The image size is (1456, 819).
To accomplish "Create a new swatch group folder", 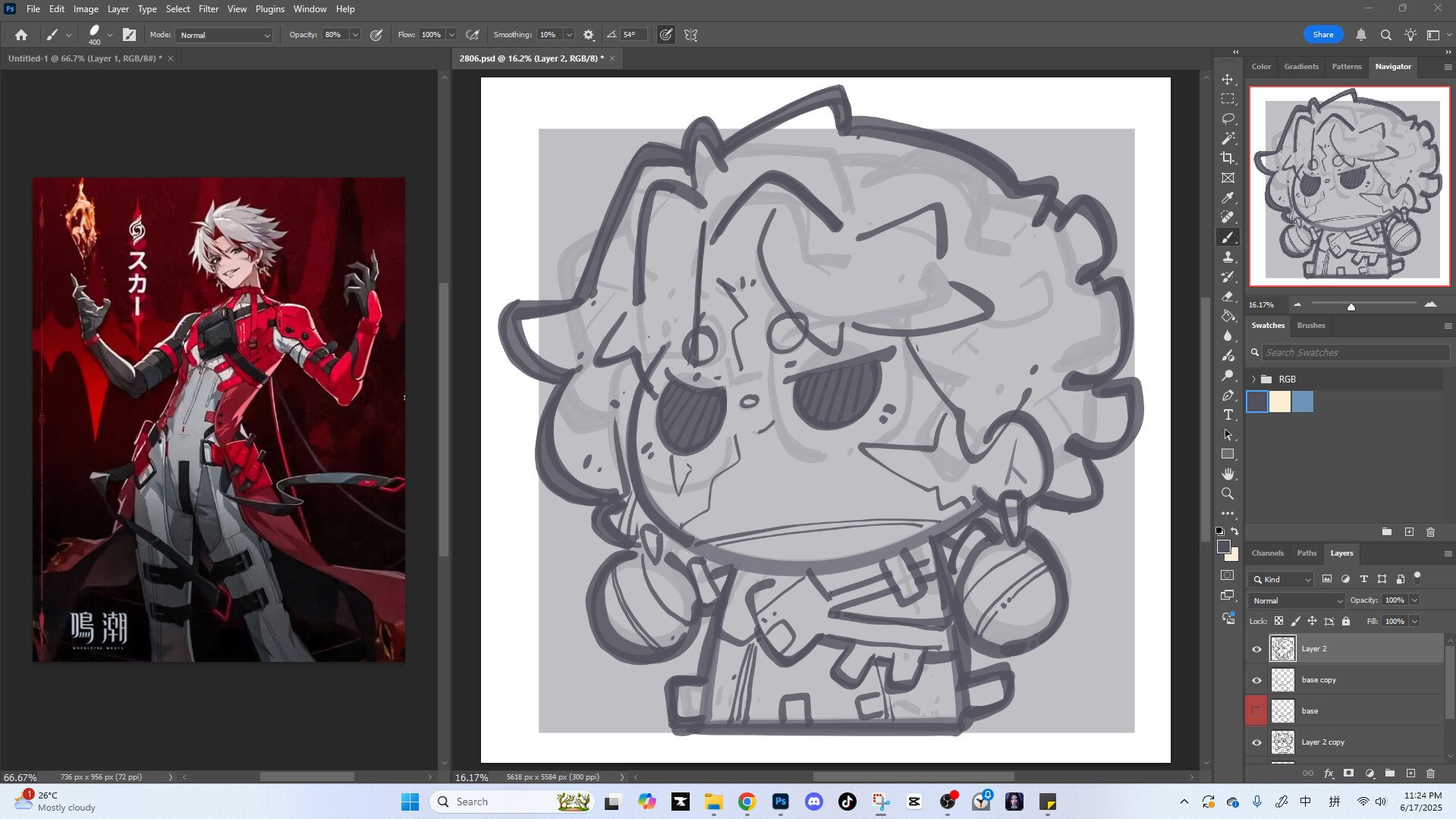I will tap(1386, 532).
